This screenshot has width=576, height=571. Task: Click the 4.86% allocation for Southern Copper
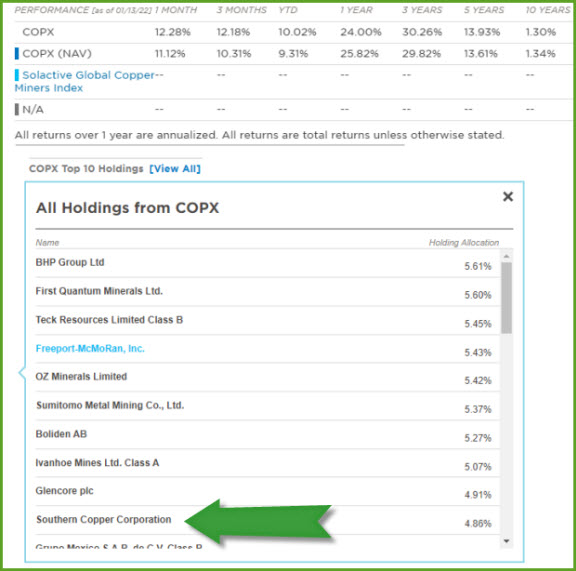478,523
